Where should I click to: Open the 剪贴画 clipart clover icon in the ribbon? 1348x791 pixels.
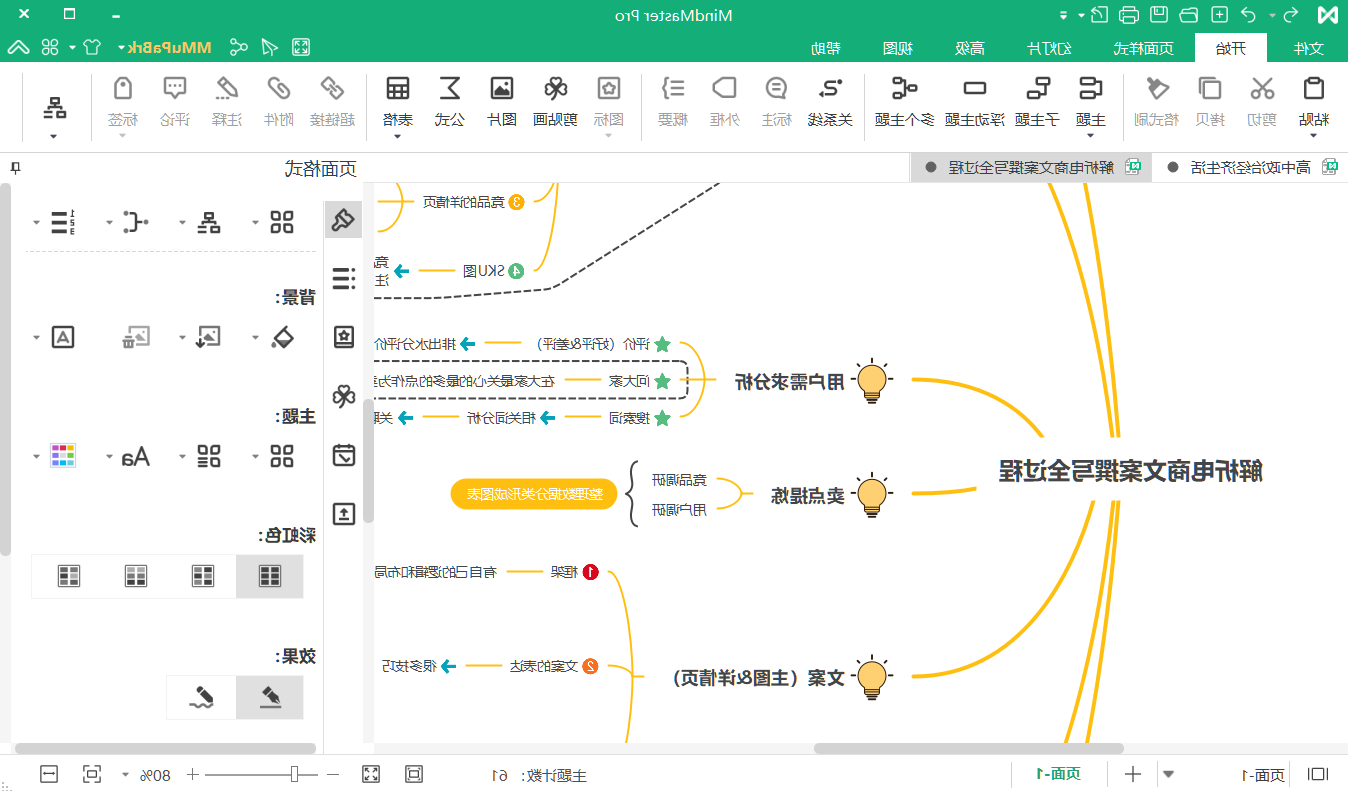(555, 90)
